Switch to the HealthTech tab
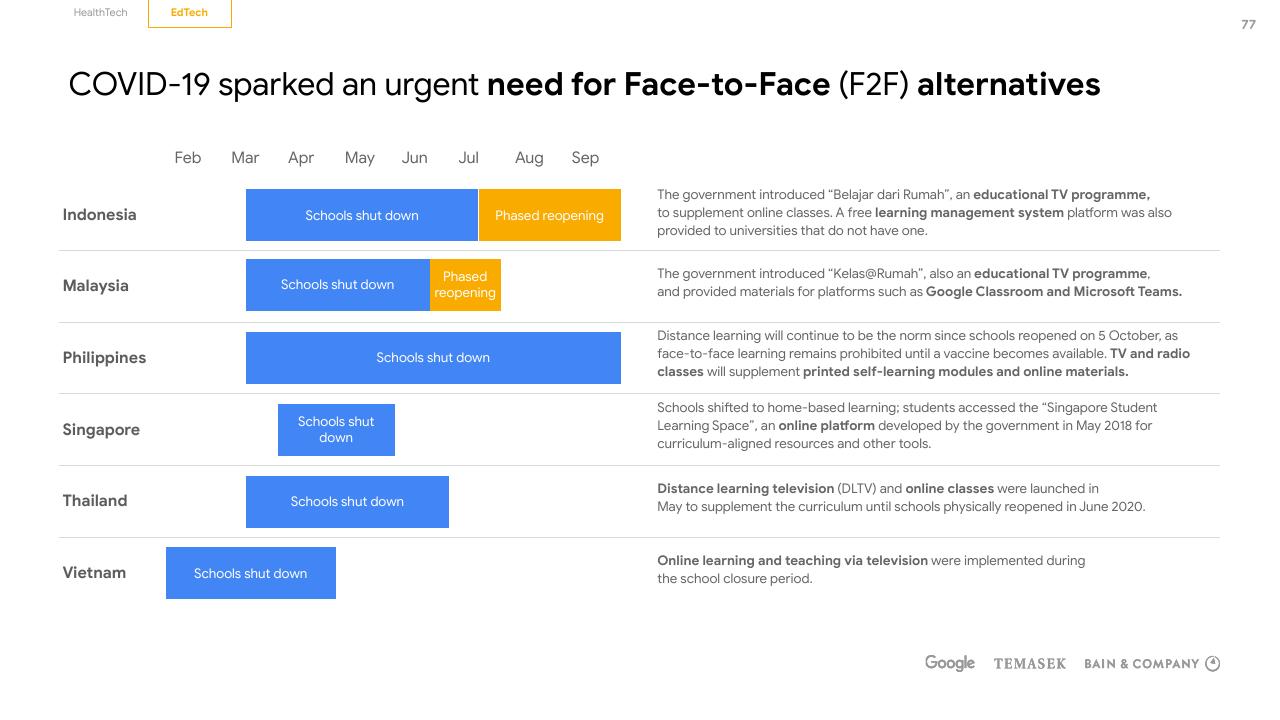Screen dimensions: 1280x720 (100, 13)
